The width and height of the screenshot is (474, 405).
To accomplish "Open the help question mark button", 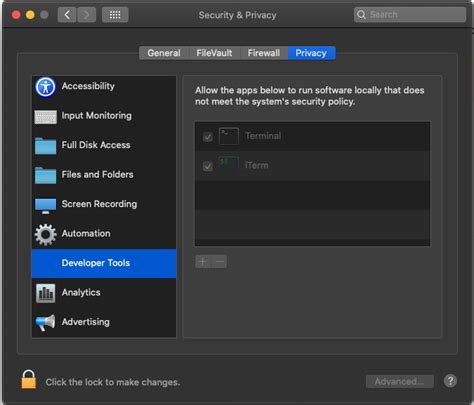I will (450, 381).
